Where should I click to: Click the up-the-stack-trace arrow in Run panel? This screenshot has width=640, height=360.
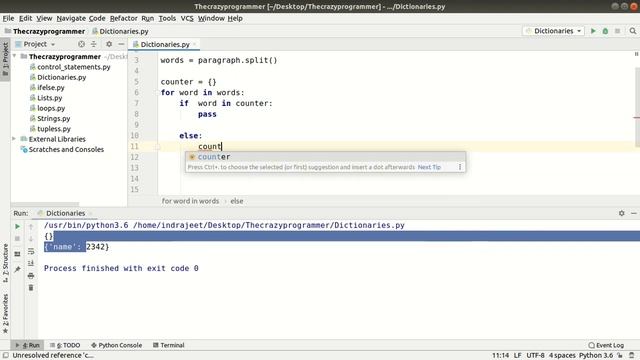pos(31,226)
